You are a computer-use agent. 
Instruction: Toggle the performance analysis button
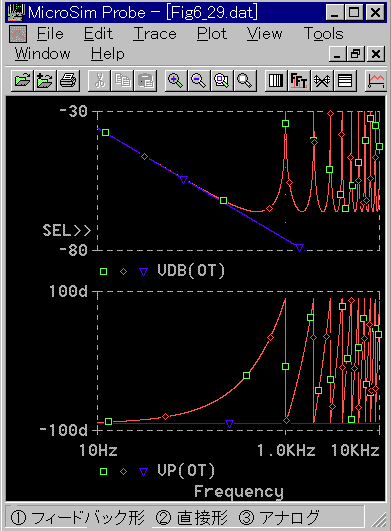coord(322,81)
